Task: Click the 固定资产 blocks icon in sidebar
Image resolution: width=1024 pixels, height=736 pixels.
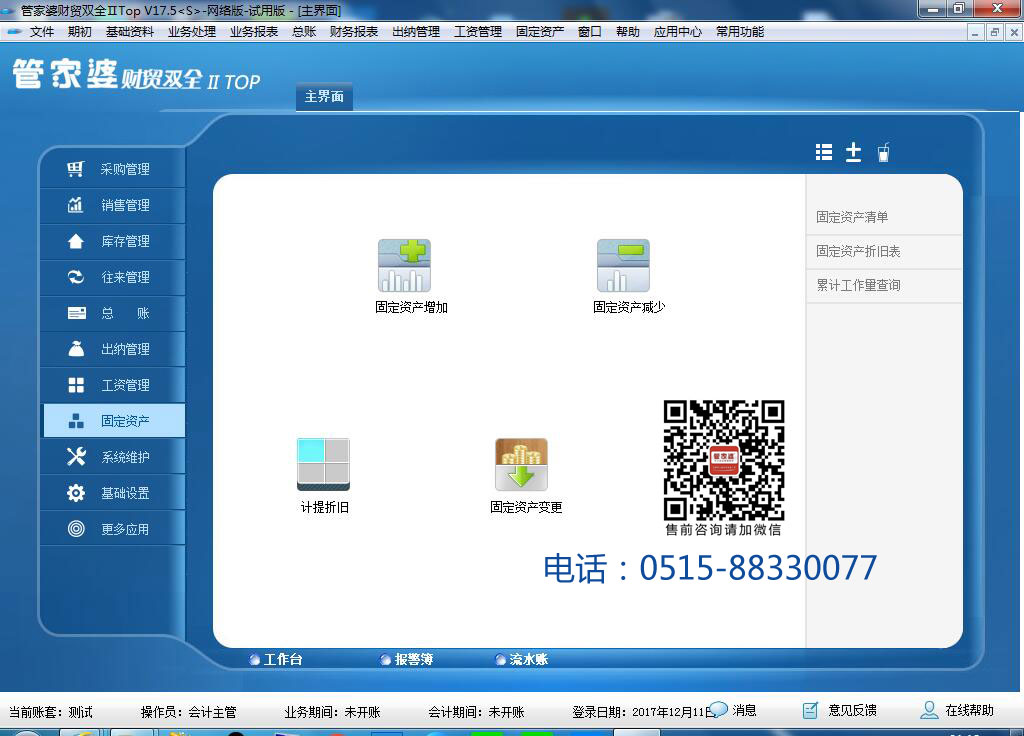Action: tap(76, 421)
